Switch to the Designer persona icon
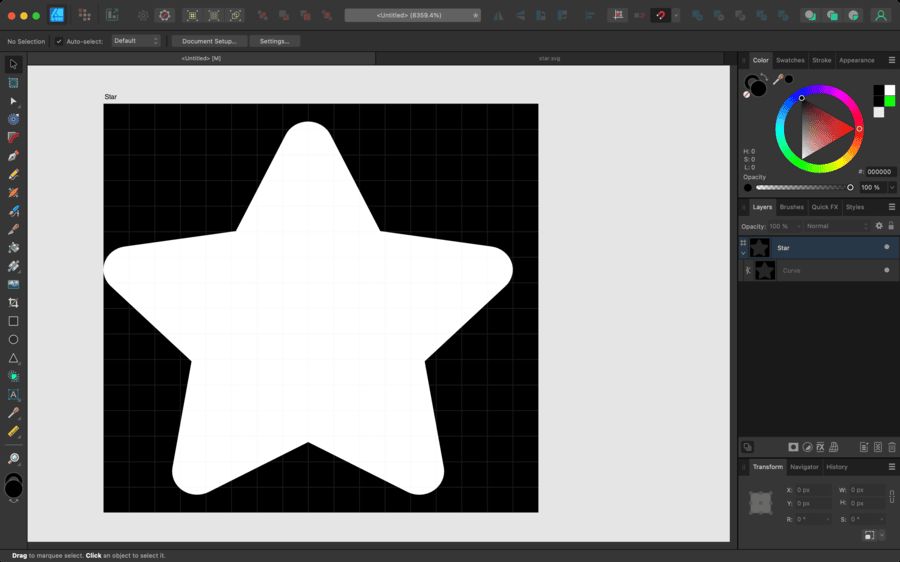 coord(57,15)
